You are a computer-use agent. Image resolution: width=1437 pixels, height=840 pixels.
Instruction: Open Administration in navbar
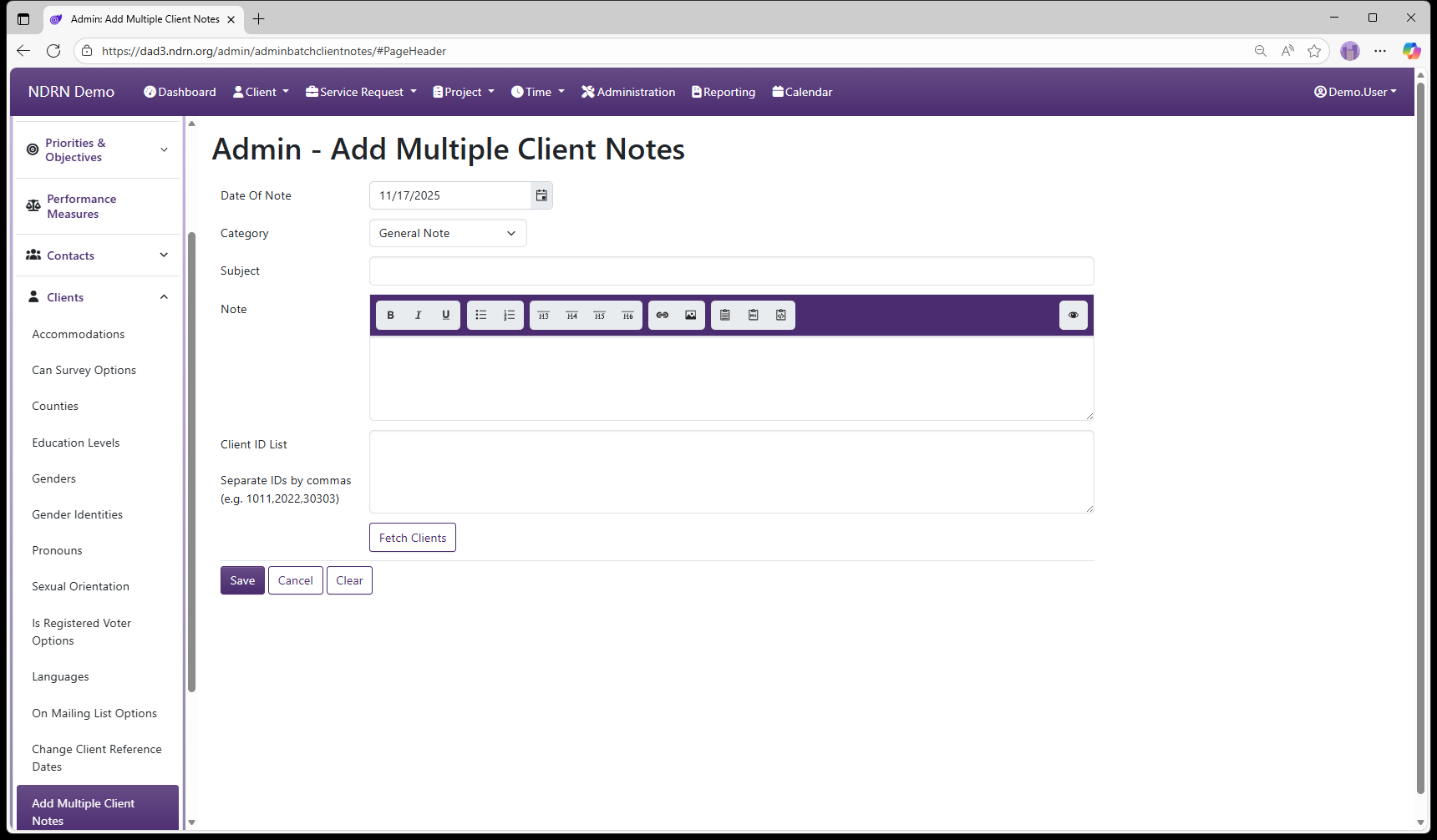[628, 92]
